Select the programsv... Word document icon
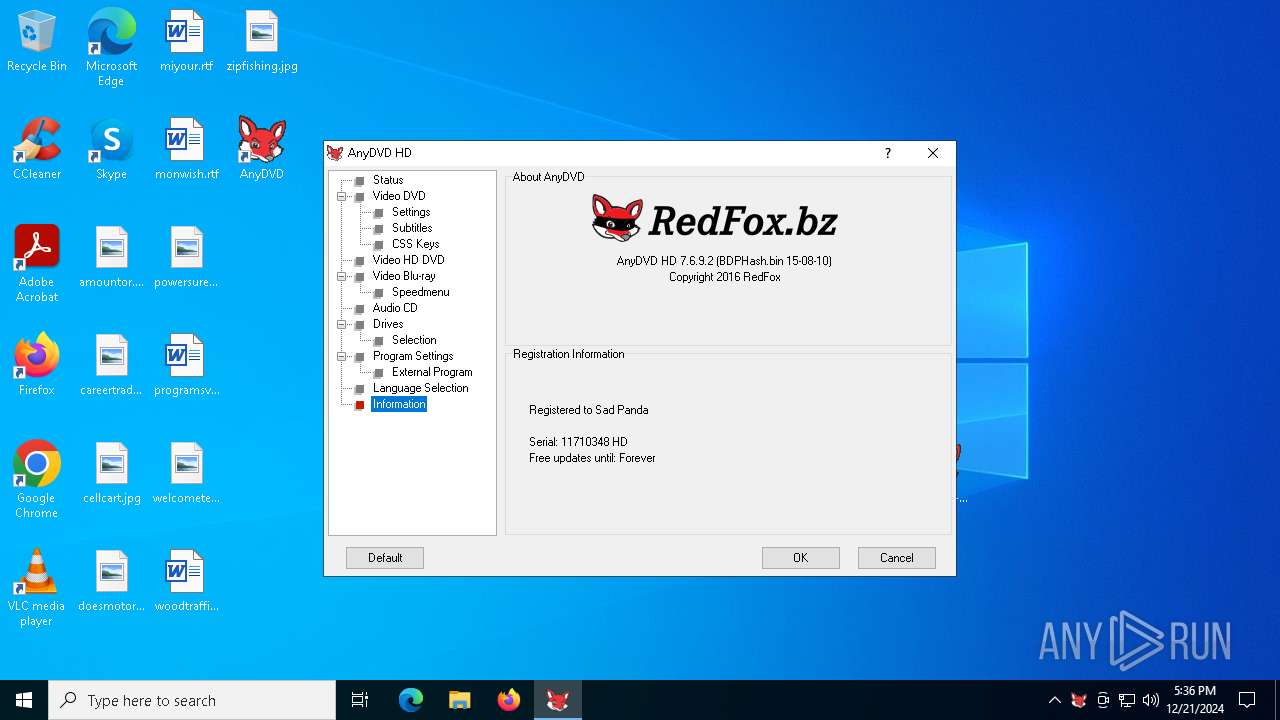 pos(186,366)
